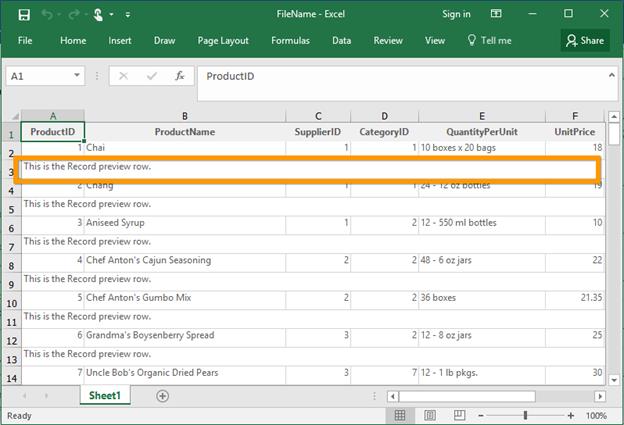Toggle Touch/Mouse mode icon

click(98, 15)
